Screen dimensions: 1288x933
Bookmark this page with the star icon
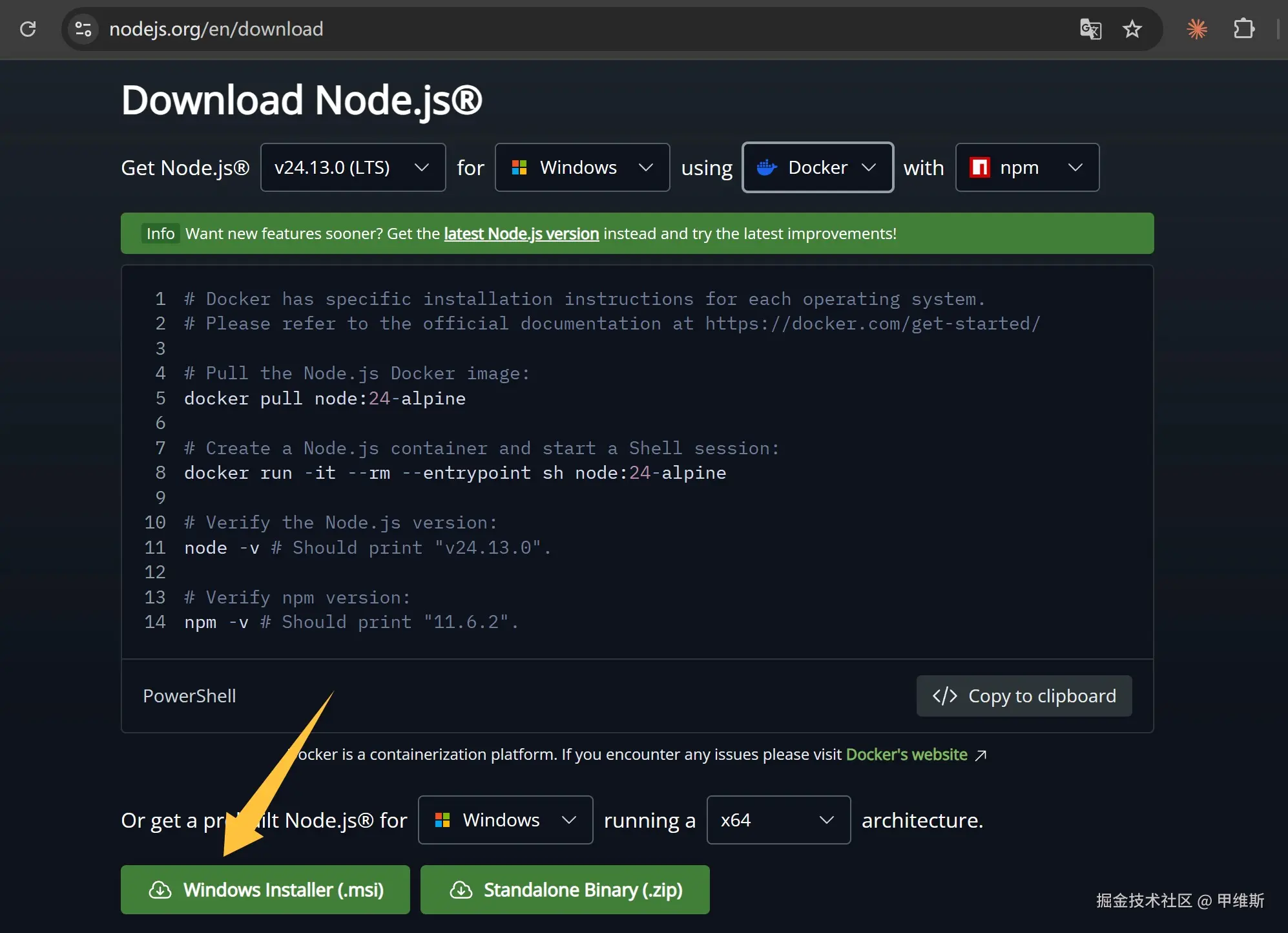(1132, 29)
